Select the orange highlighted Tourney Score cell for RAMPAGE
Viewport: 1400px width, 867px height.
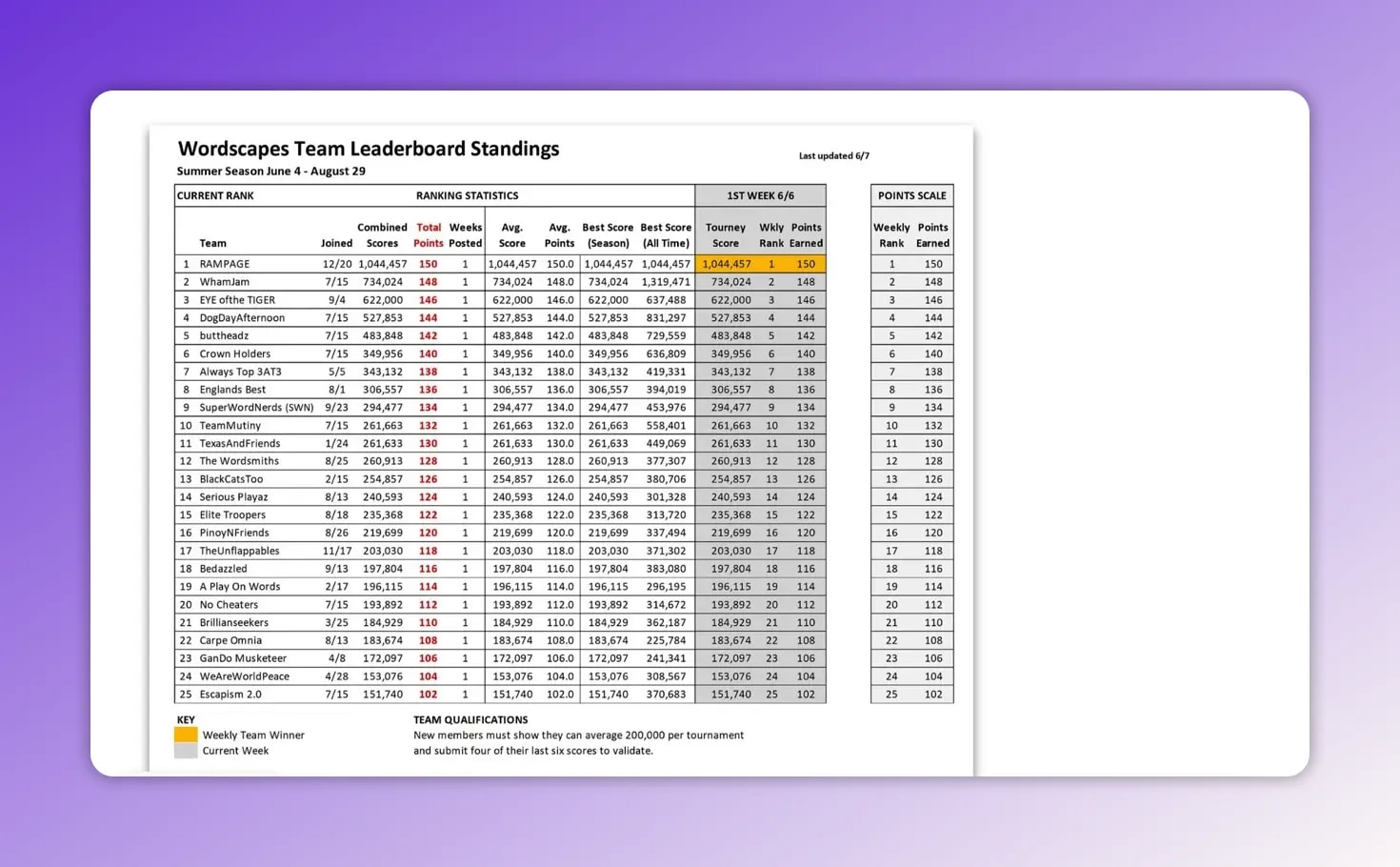click(x=727, y=264)
